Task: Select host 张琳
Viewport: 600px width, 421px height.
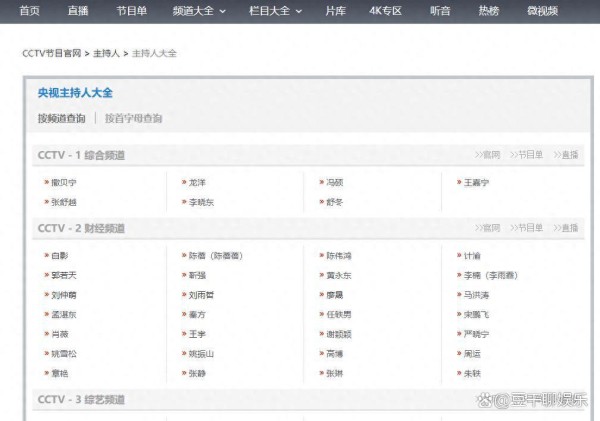Action: [335, 373]
